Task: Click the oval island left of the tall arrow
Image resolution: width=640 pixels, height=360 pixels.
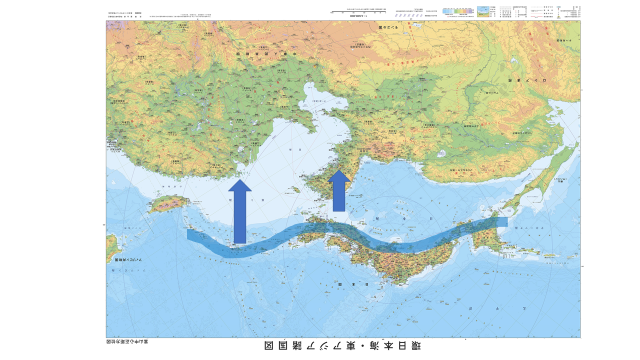Action: pos(168,204)
